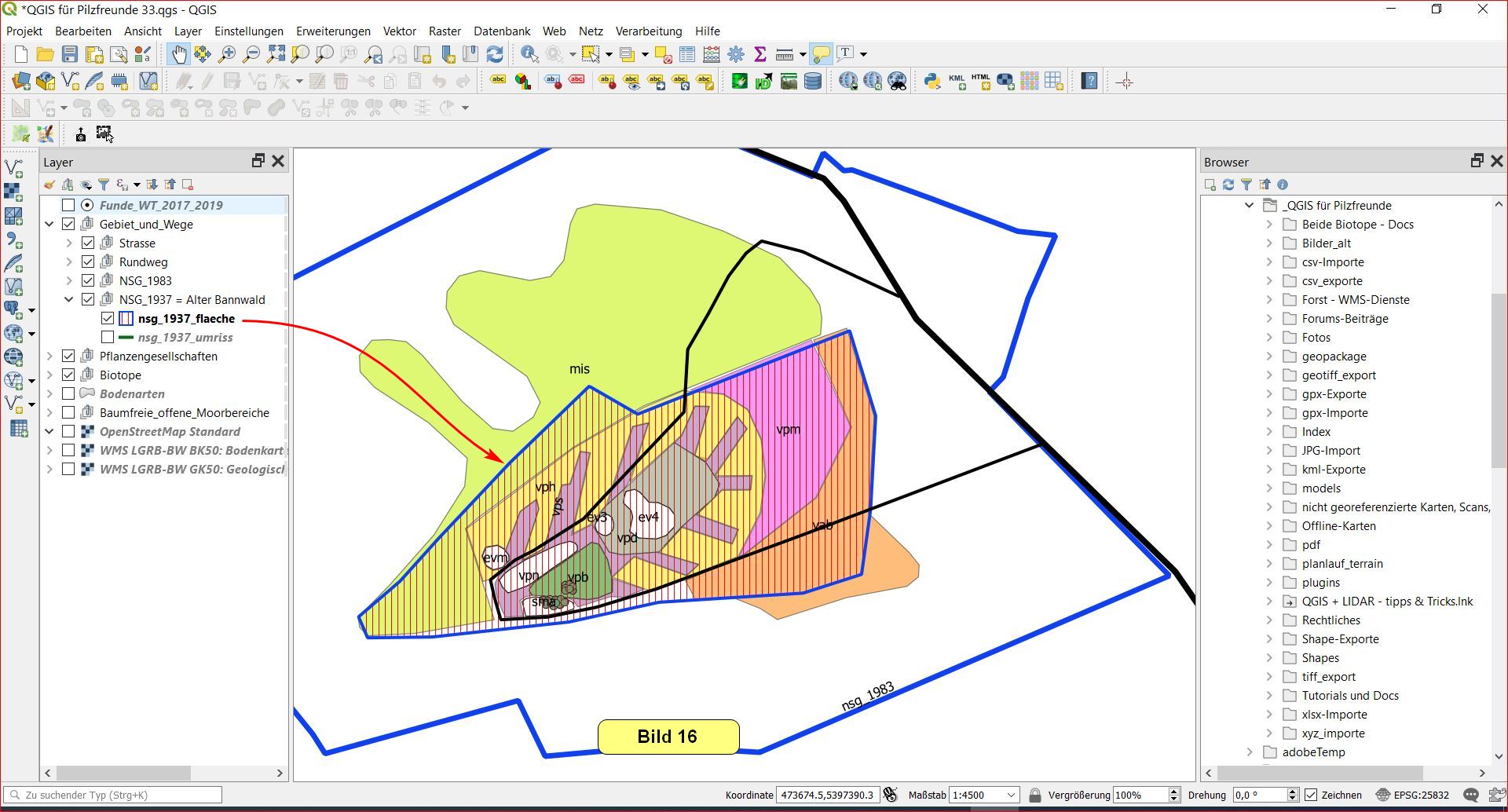Click the lock scale padlock icon
Image resolution: width=1508 pixels, height=812 pixels.
point(1034,795)
